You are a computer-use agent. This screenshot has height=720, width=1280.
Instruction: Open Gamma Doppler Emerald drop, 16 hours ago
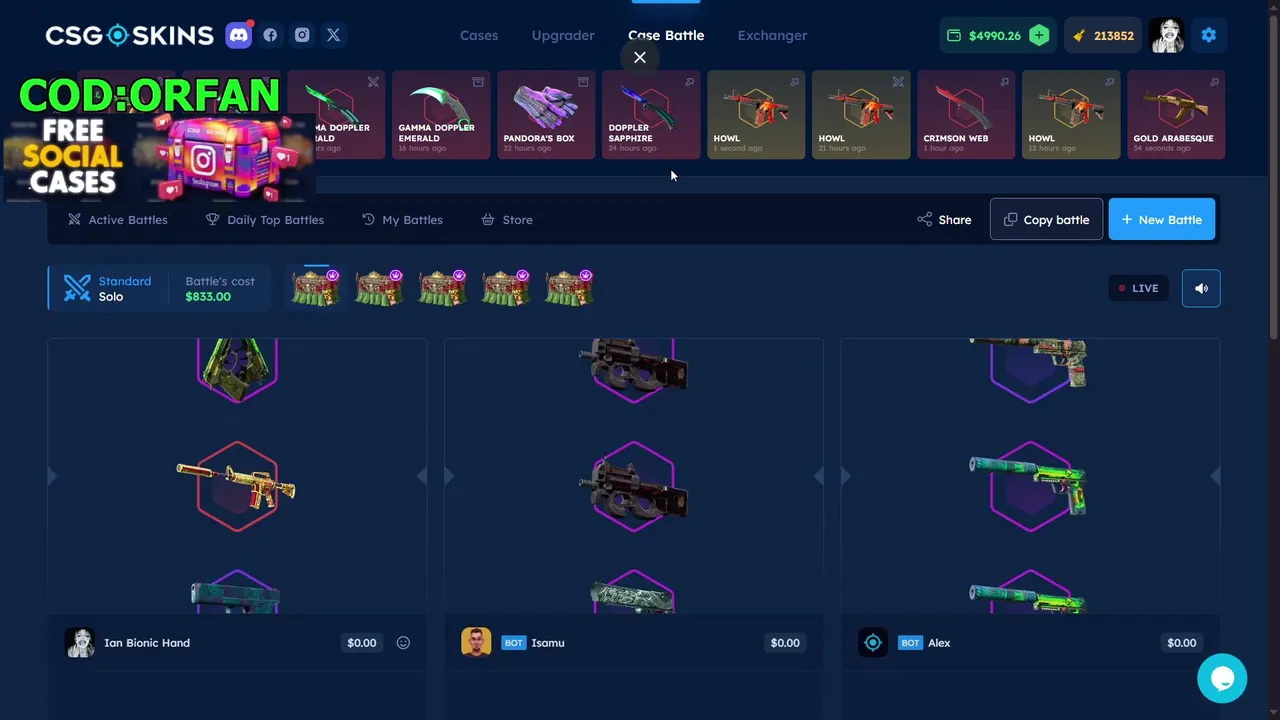[x=441, y=115]
